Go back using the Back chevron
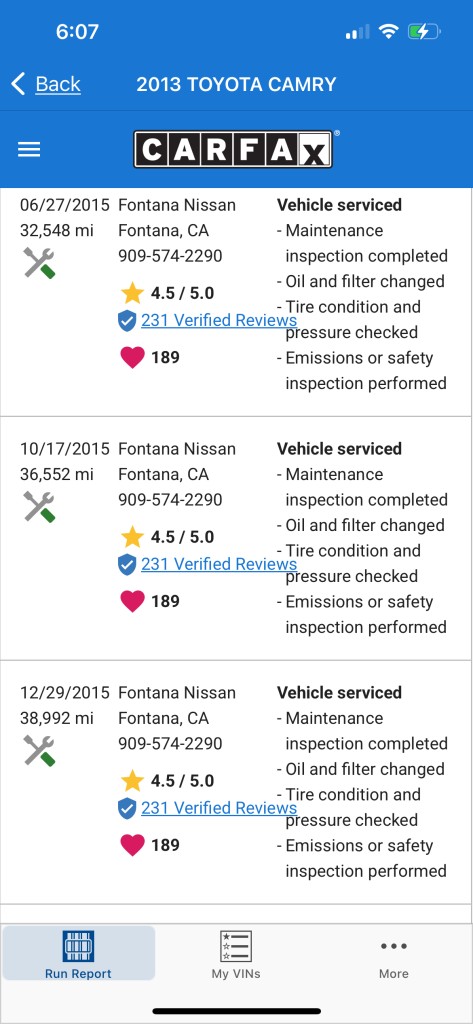Image resolution: width=473 pixels, height=1024 pixels. [x=18, y=84]
